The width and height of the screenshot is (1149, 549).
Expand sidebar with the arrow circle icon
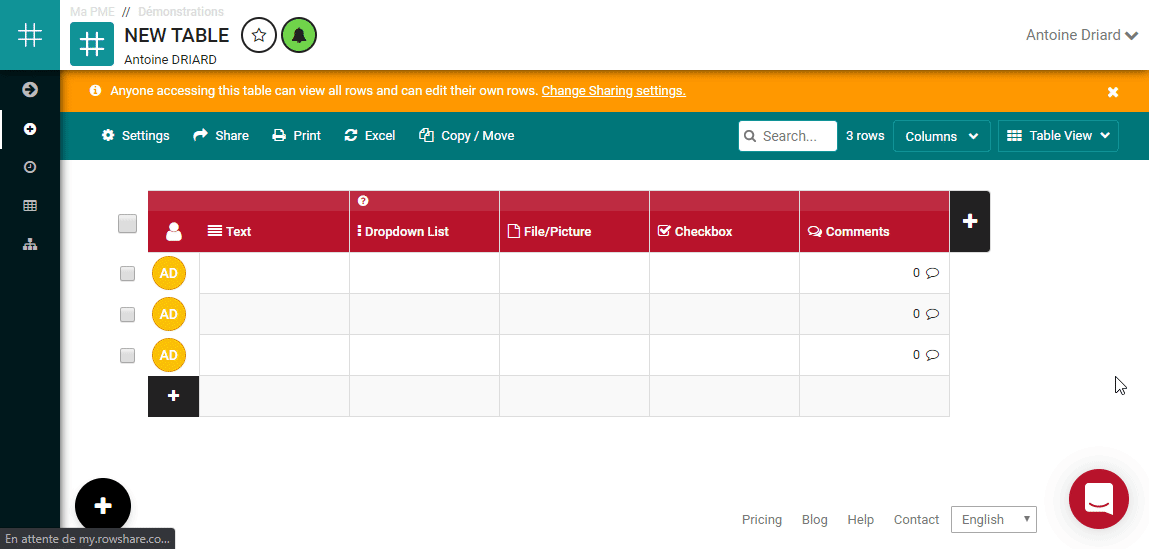[30, 89]
